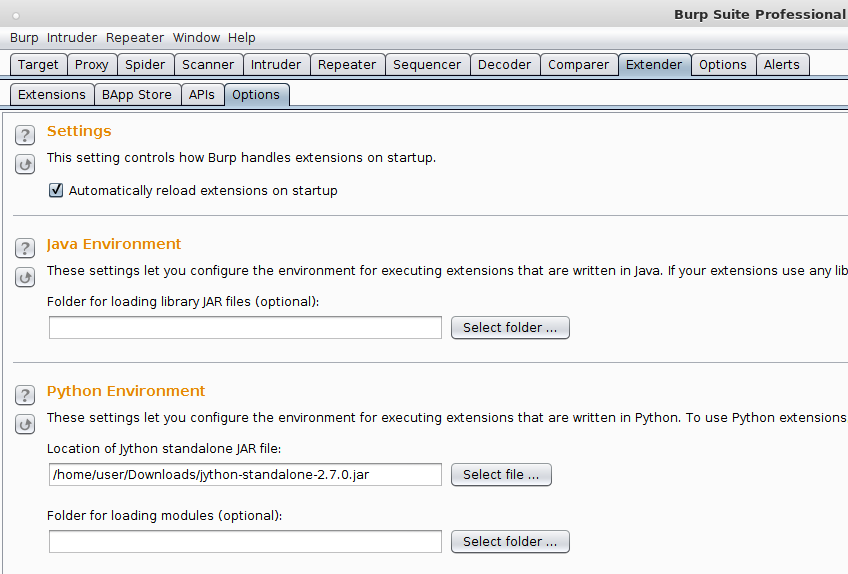This screenshot has height=574, width=848.
Task: Focus the Java library JAR folder field
Action: click(246, 328)
